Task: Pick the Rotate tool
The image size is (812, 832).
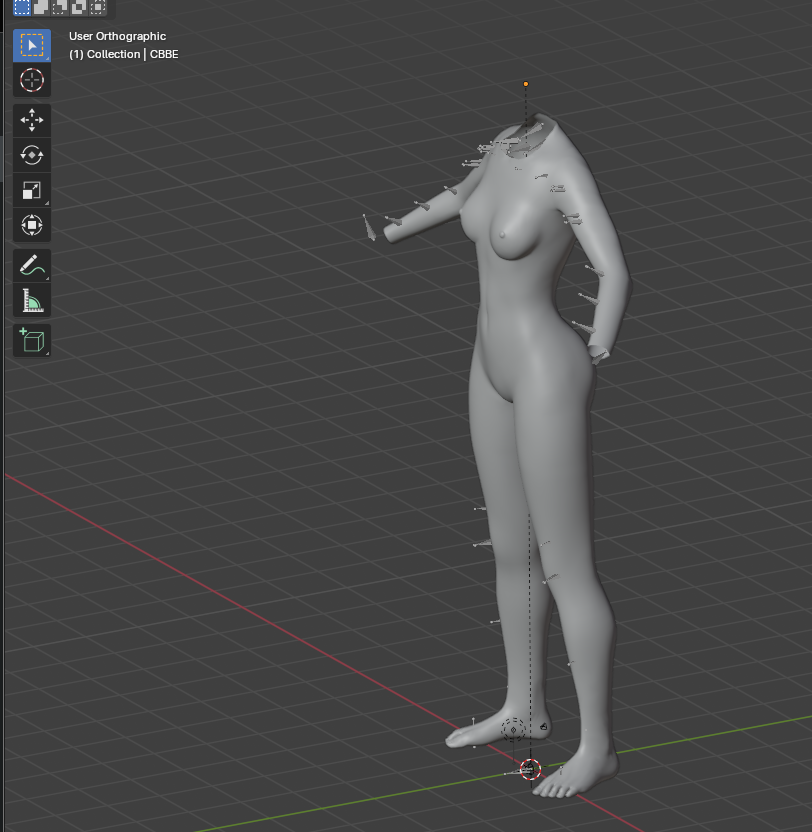Action: [x=32, y=155]
